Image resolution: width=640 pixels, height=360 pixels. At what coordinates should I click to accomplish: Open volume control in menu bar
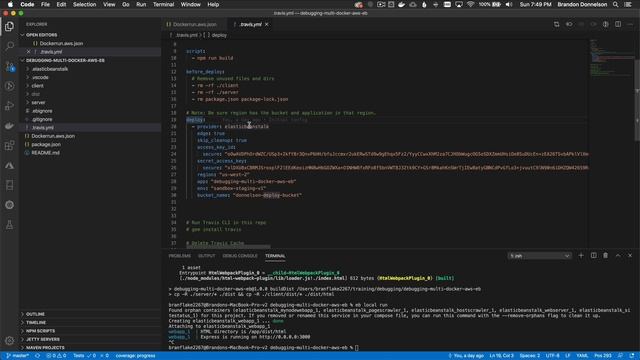pos(509,4)
